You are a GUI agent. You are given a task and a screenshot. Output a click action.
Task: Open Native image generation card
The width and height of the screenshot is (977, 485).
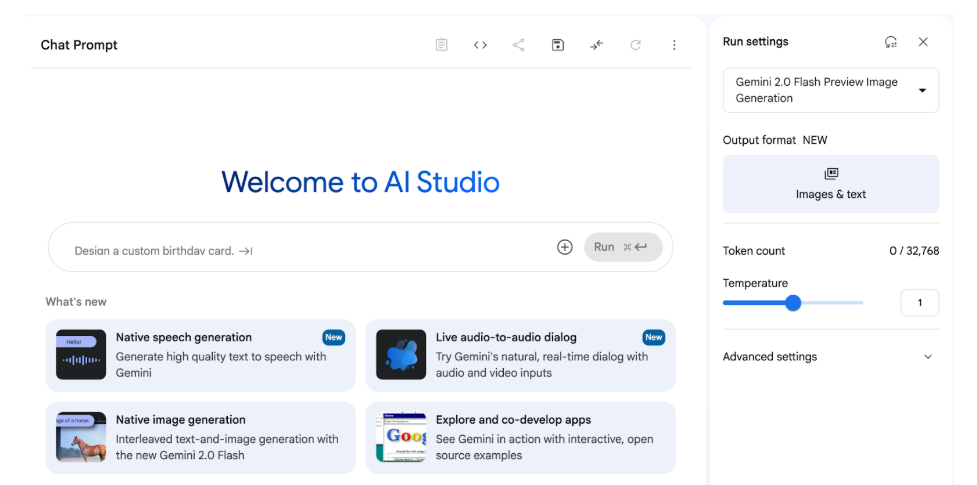(x=201, y=438)
